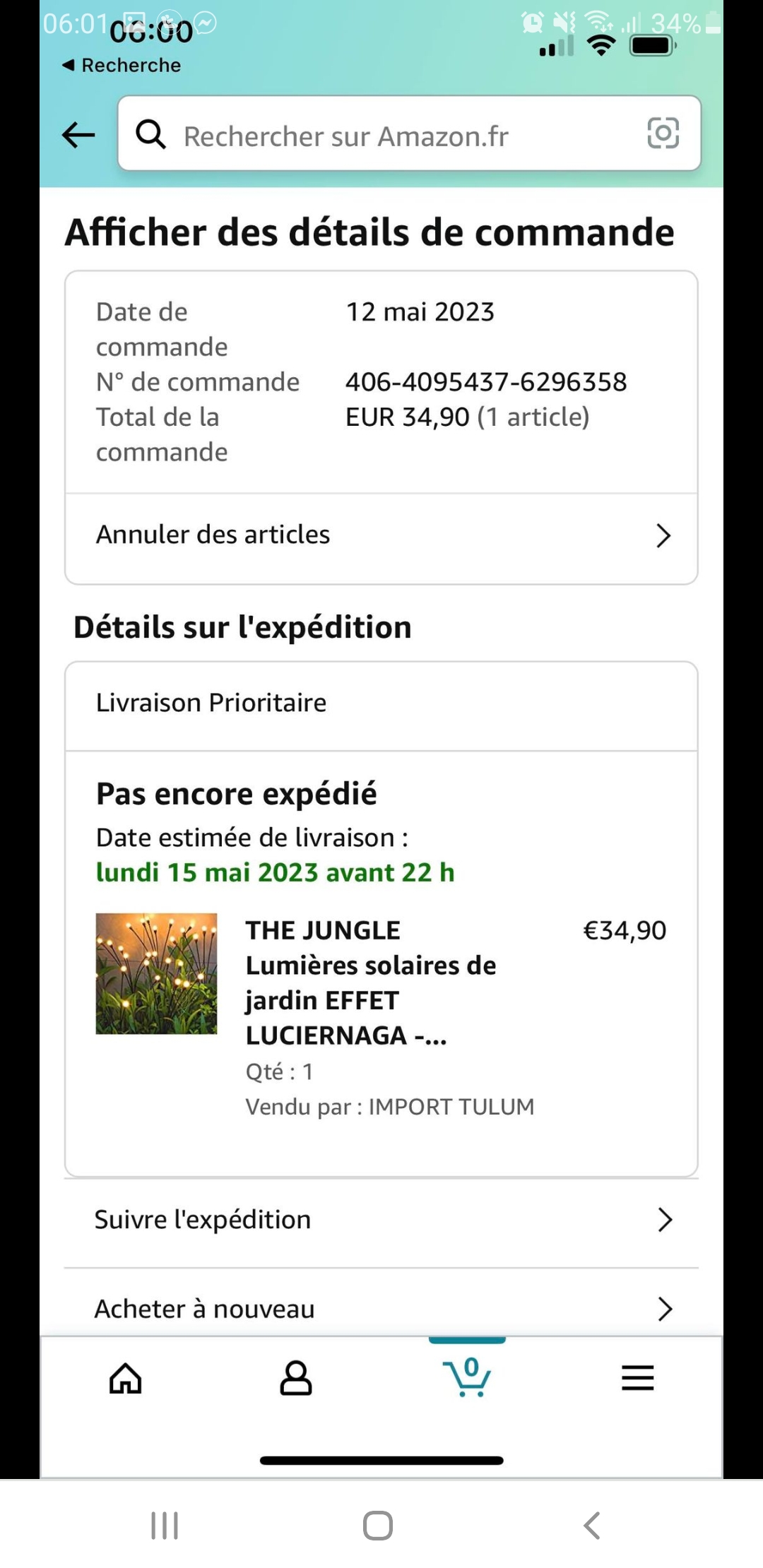Open the camera scan icon in search

click(x=663, y=133)
